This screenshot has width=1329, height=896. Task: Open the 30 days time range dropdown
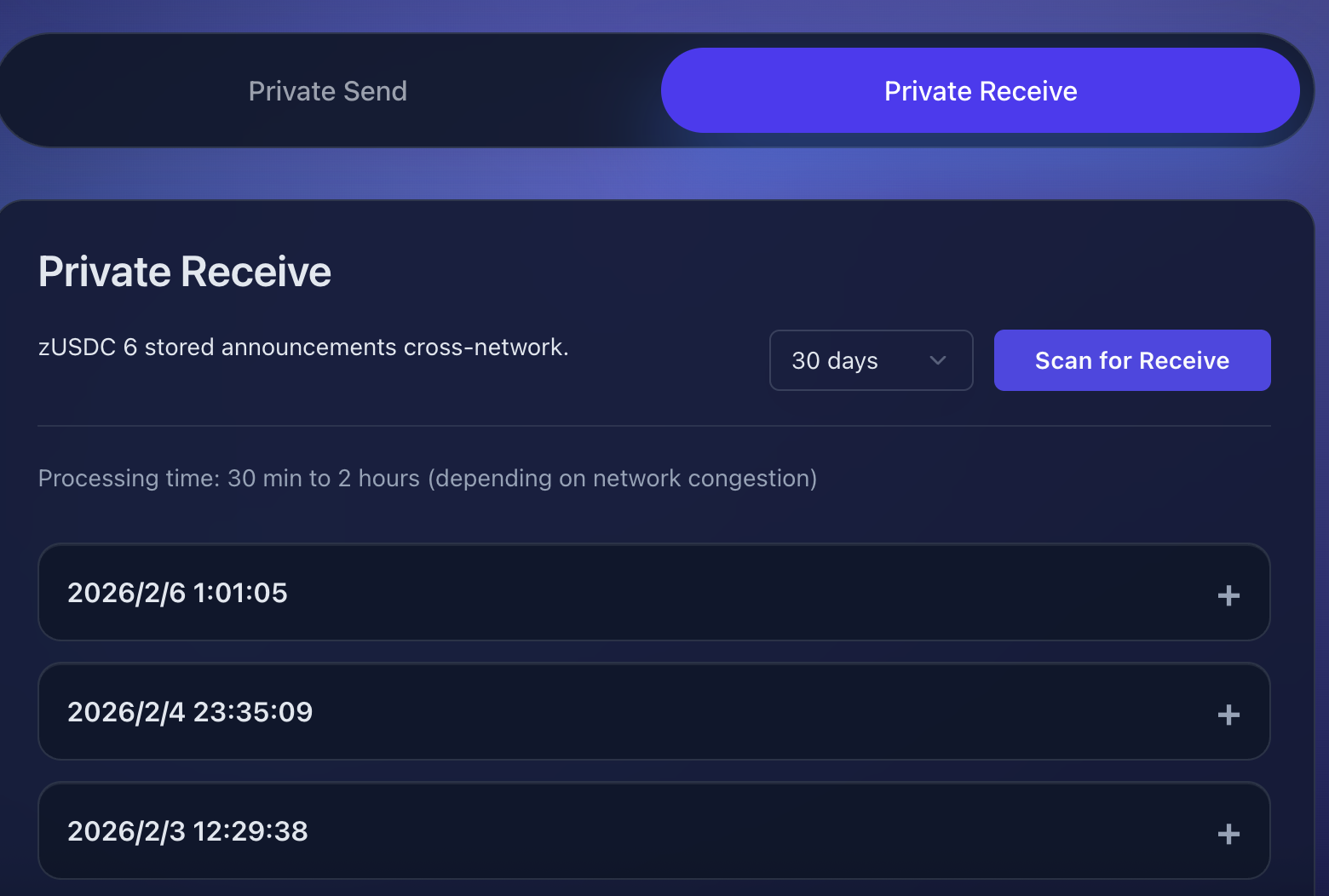[x=871, y=360]
